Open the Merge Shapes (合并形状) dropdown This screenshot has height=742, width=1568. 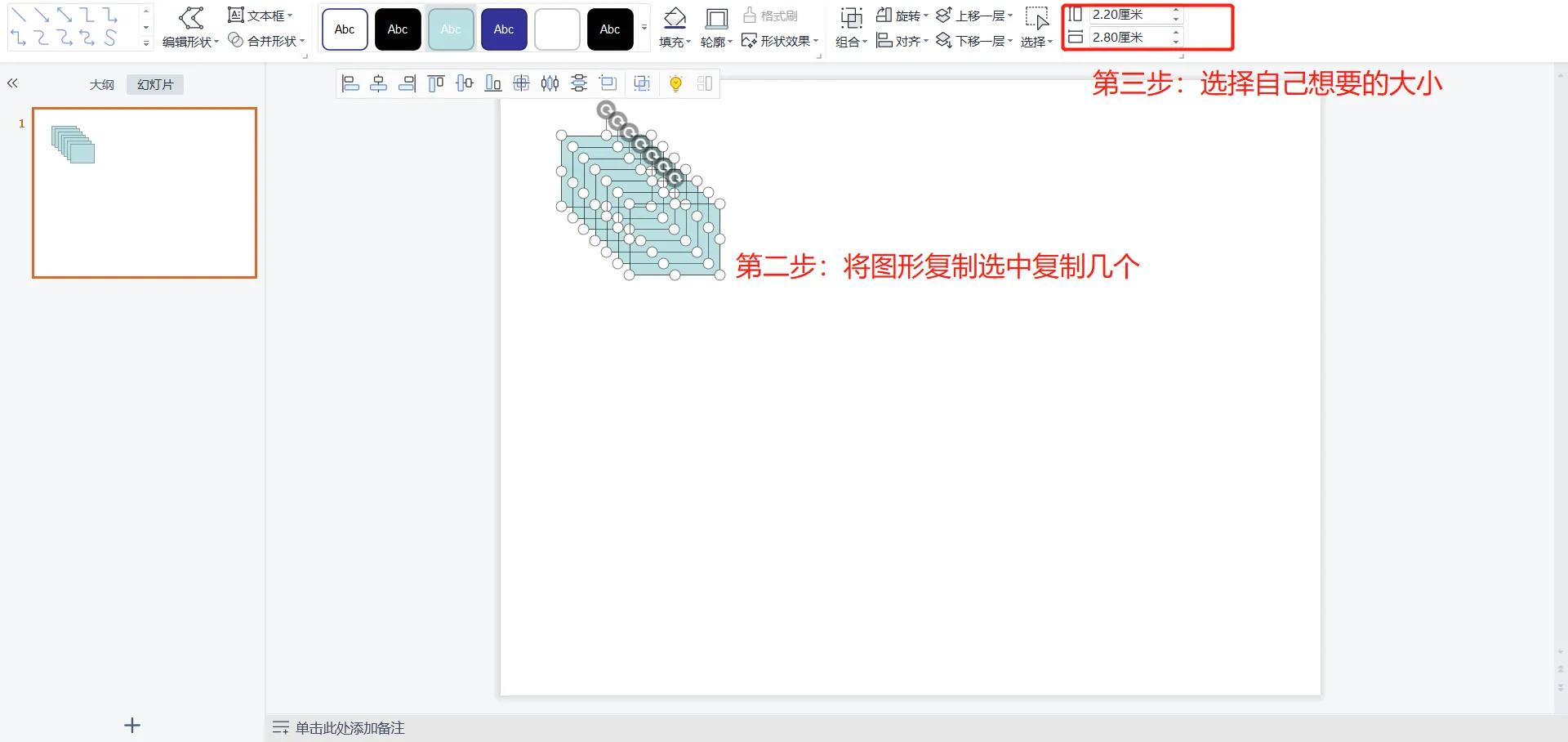coord(302,41)
